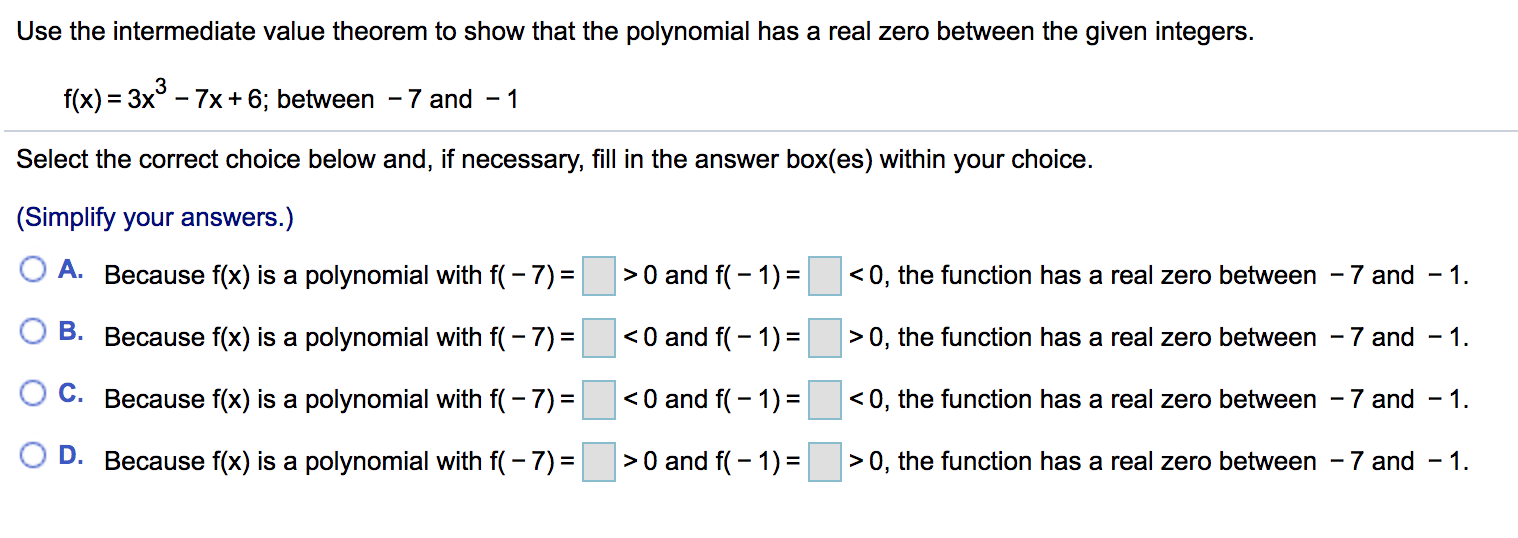Activate the f(−7) answer field in choice C

click(x=599, y=399)
